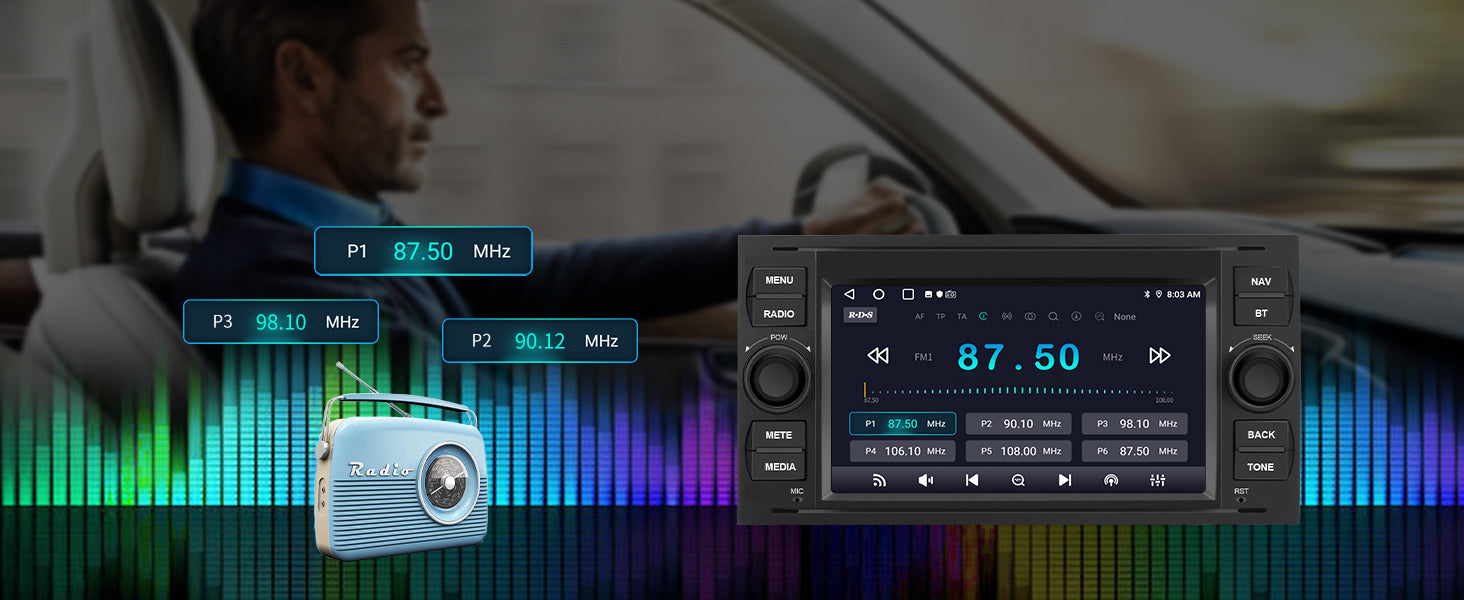Screen dimensions: 1464x600
Task: Tap the station search magnifier in bottom bar
Action: pos(1018,480)
